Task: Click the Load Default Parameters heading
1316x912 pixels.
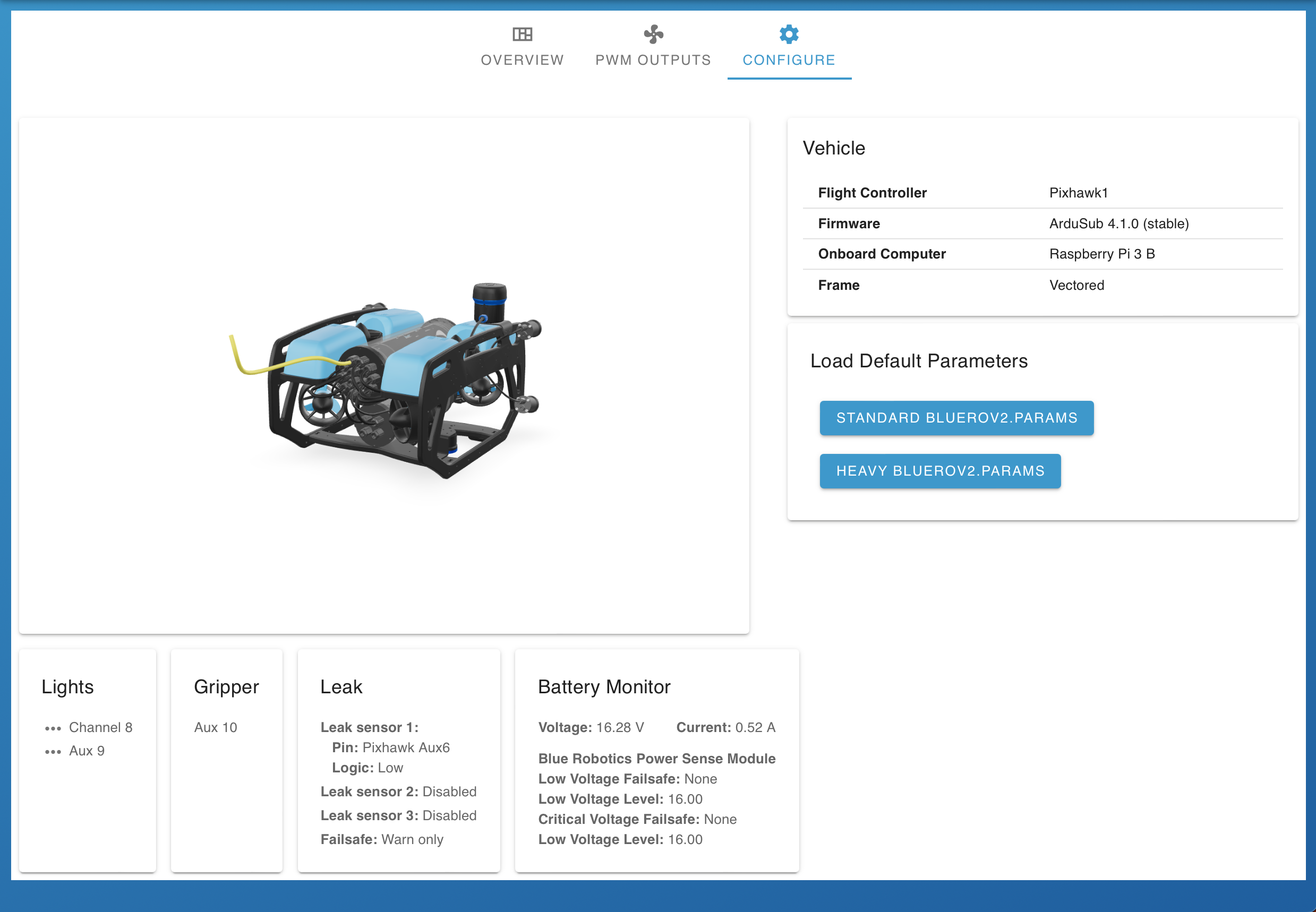Action: (918, 360)
